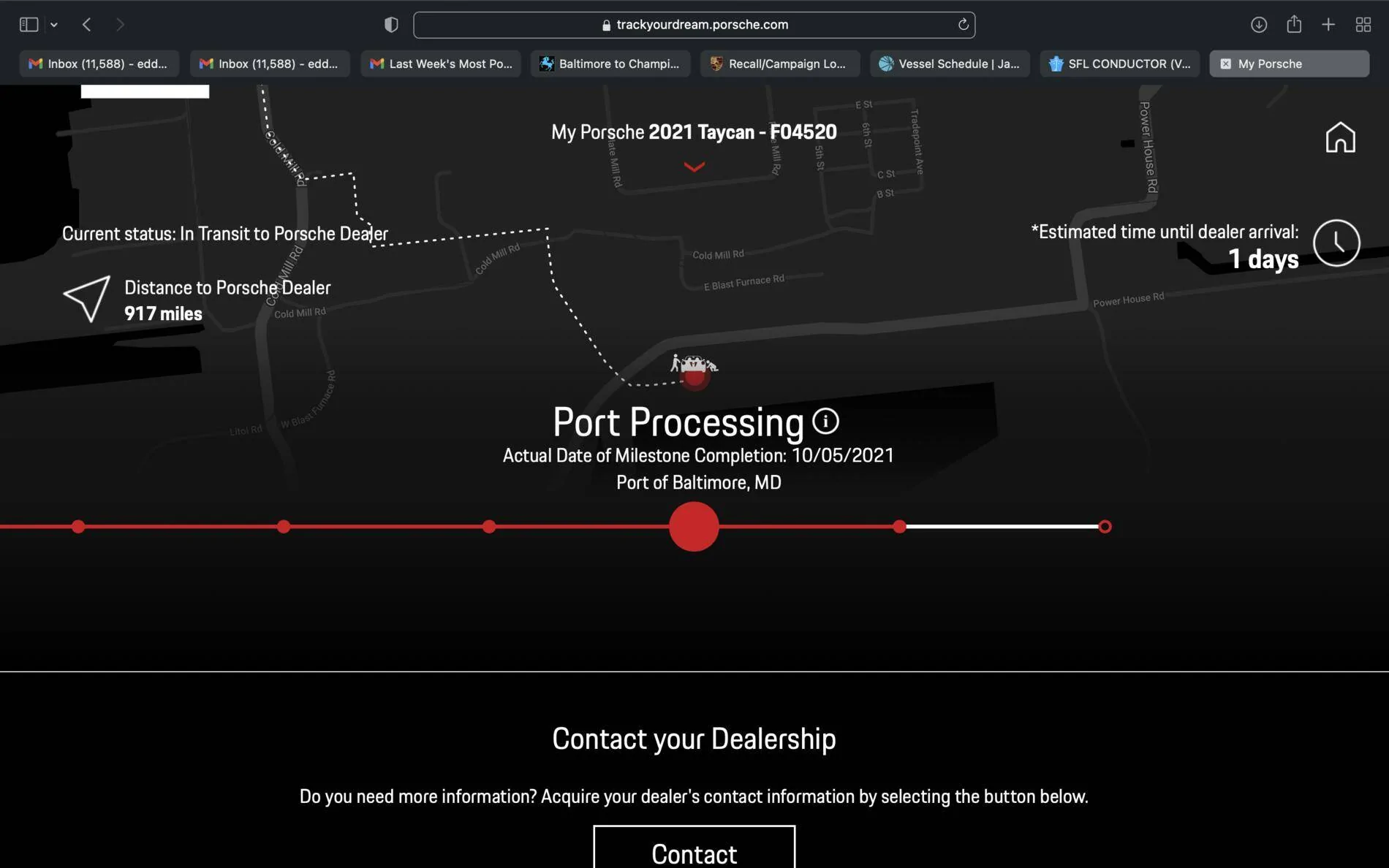Click the navigation arrow distance icon
This screenshot has width=1389, height=868.
(x=87, y=298)
